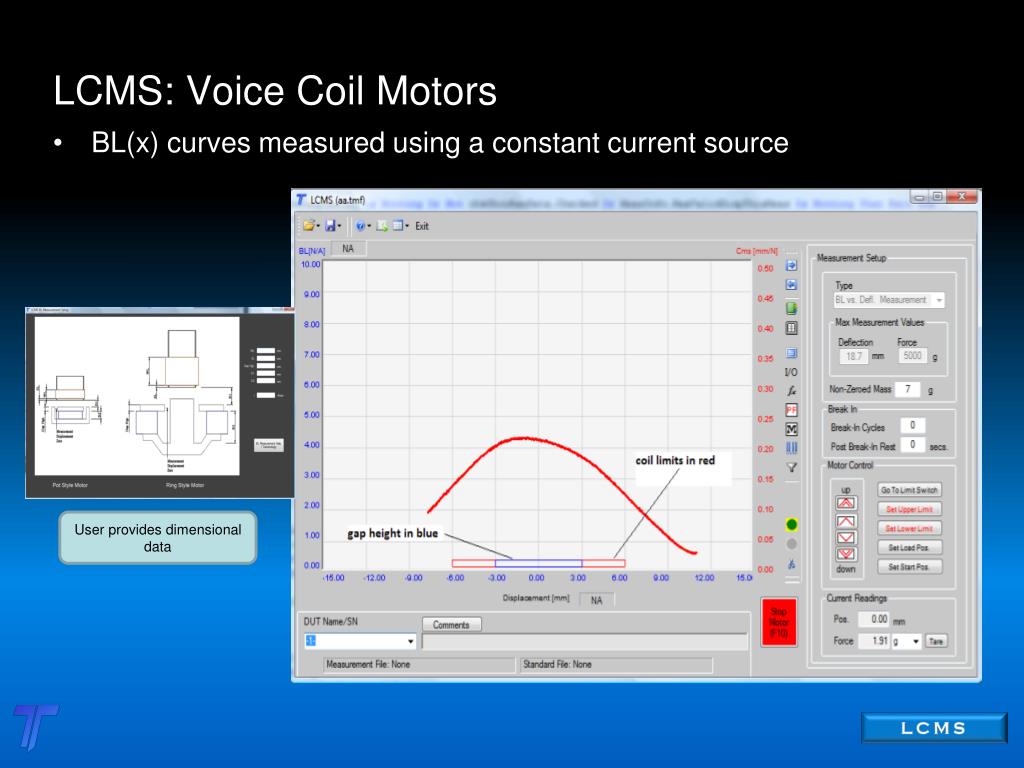1024x768 pixels.
Task: Click the Non-Zeroed Mass field
Action: tap(907, 389)
